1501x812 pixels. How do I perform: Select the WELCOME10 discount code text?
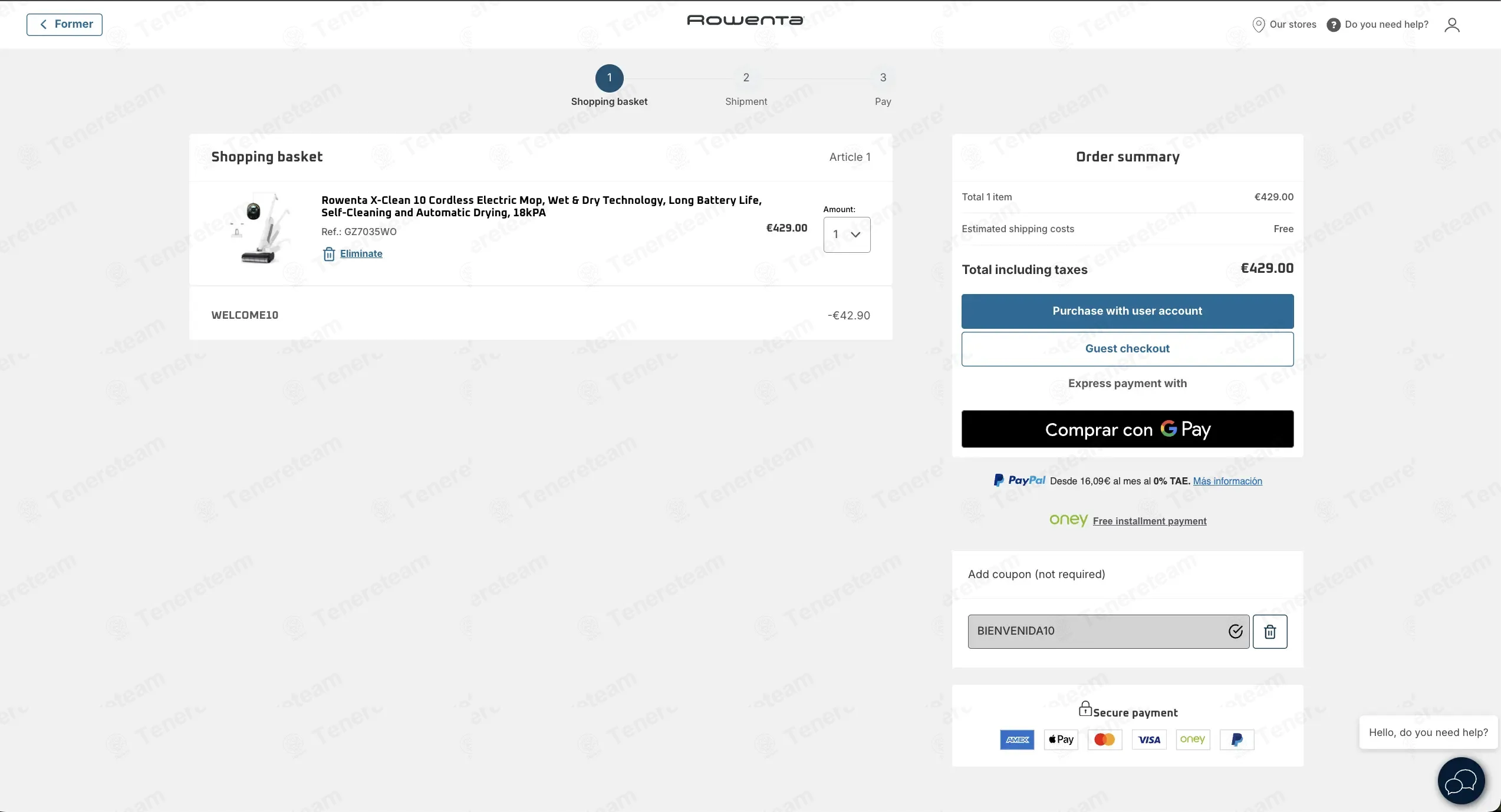[x=245, y=315]
